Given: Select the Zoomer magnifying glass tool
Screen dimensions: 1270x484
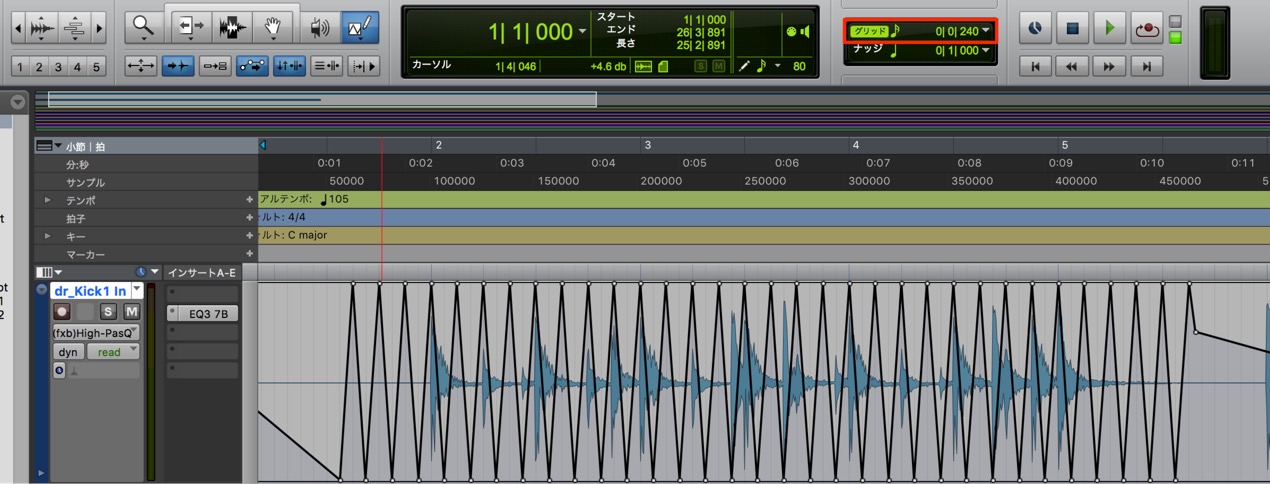Looking at the screenshot, I should pyautogui.click(x=144, y=27).
